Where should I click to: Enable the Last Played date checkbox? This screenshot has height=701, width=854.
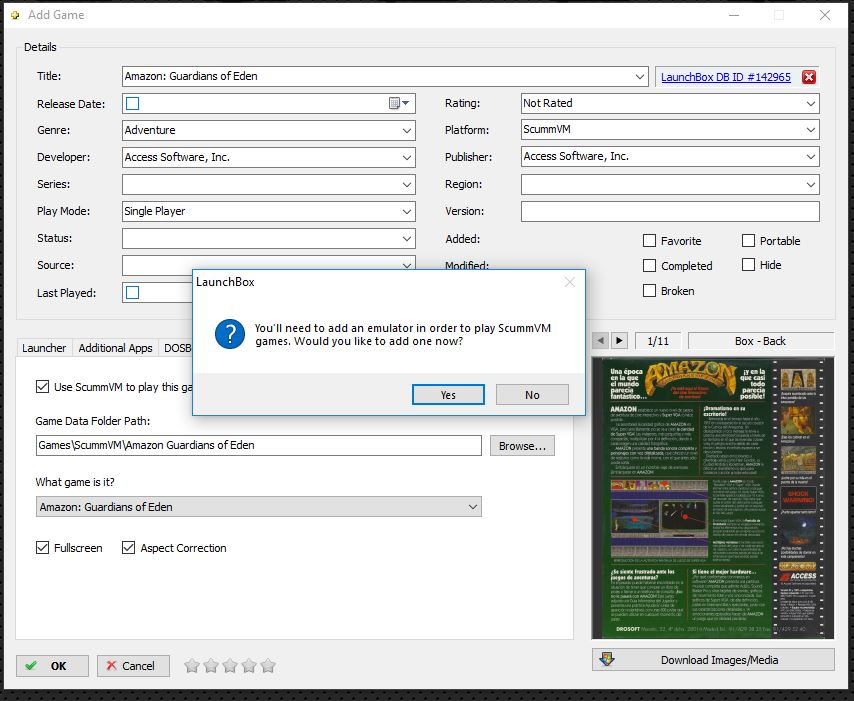(x=132, y=293)
